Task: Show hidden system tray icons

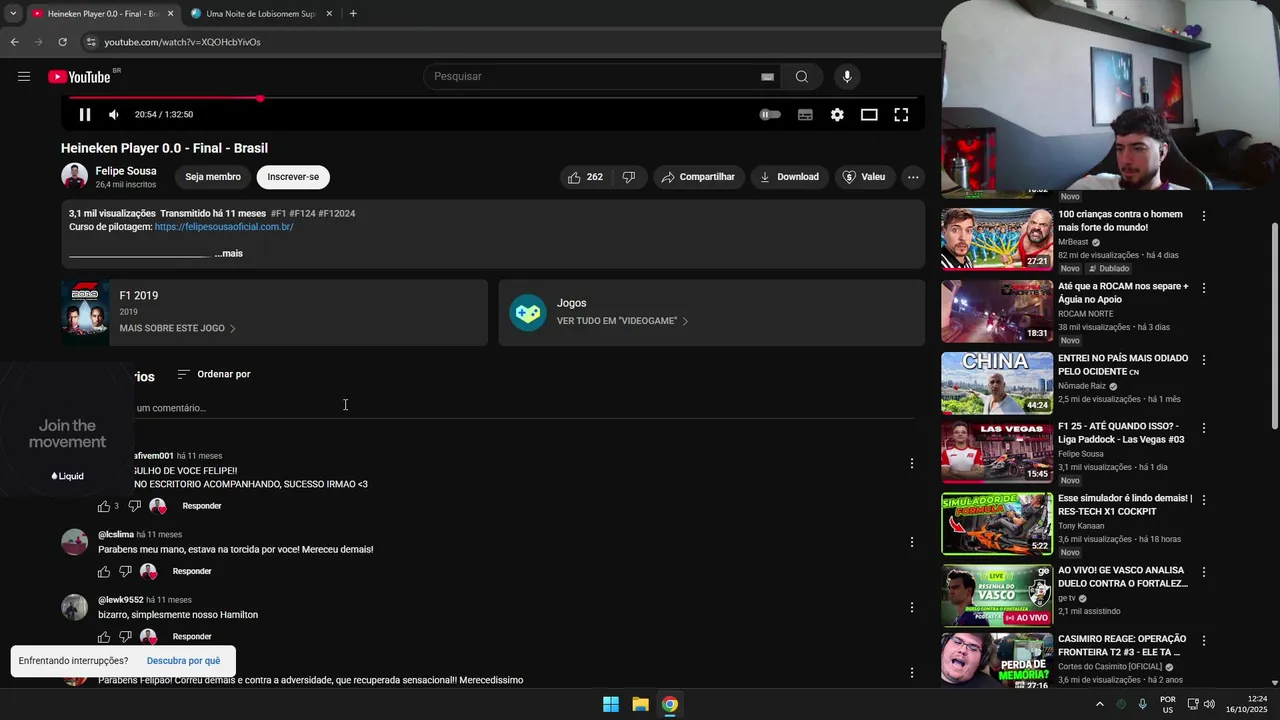Action: pyautogui.click(x=1099, y=705)
